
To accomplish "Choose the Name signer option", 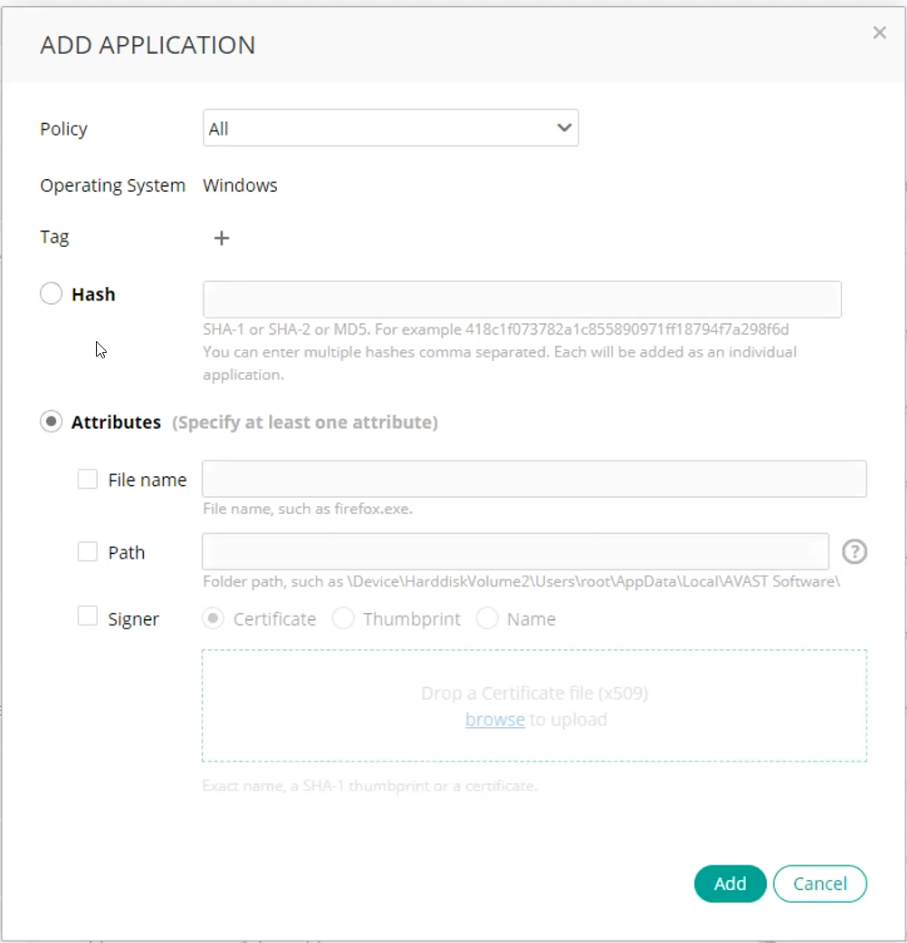I will pyautogui.click(x=487, y=619).
